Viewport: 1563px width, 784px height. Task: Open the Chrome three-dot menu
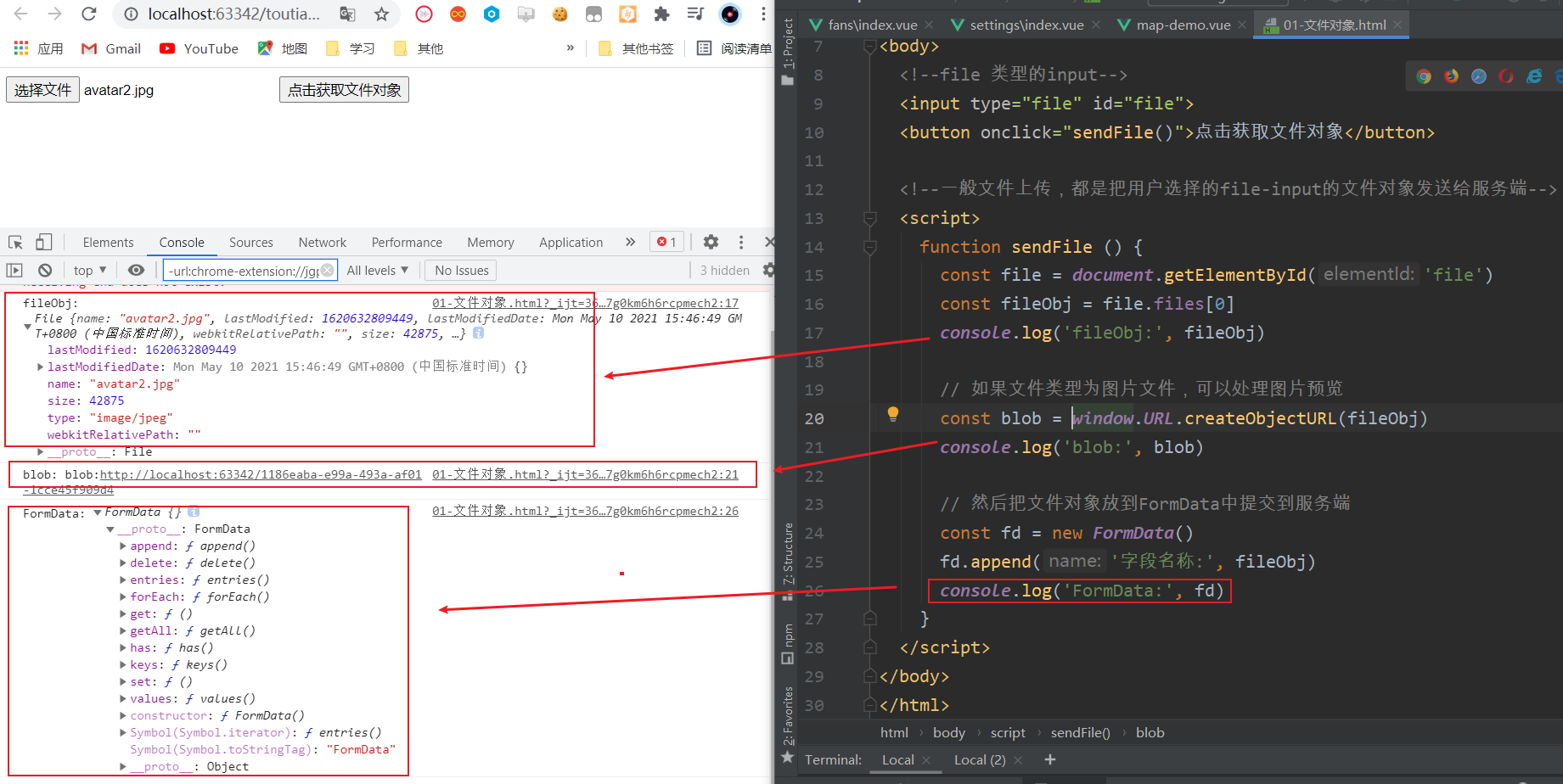[762, 14]
